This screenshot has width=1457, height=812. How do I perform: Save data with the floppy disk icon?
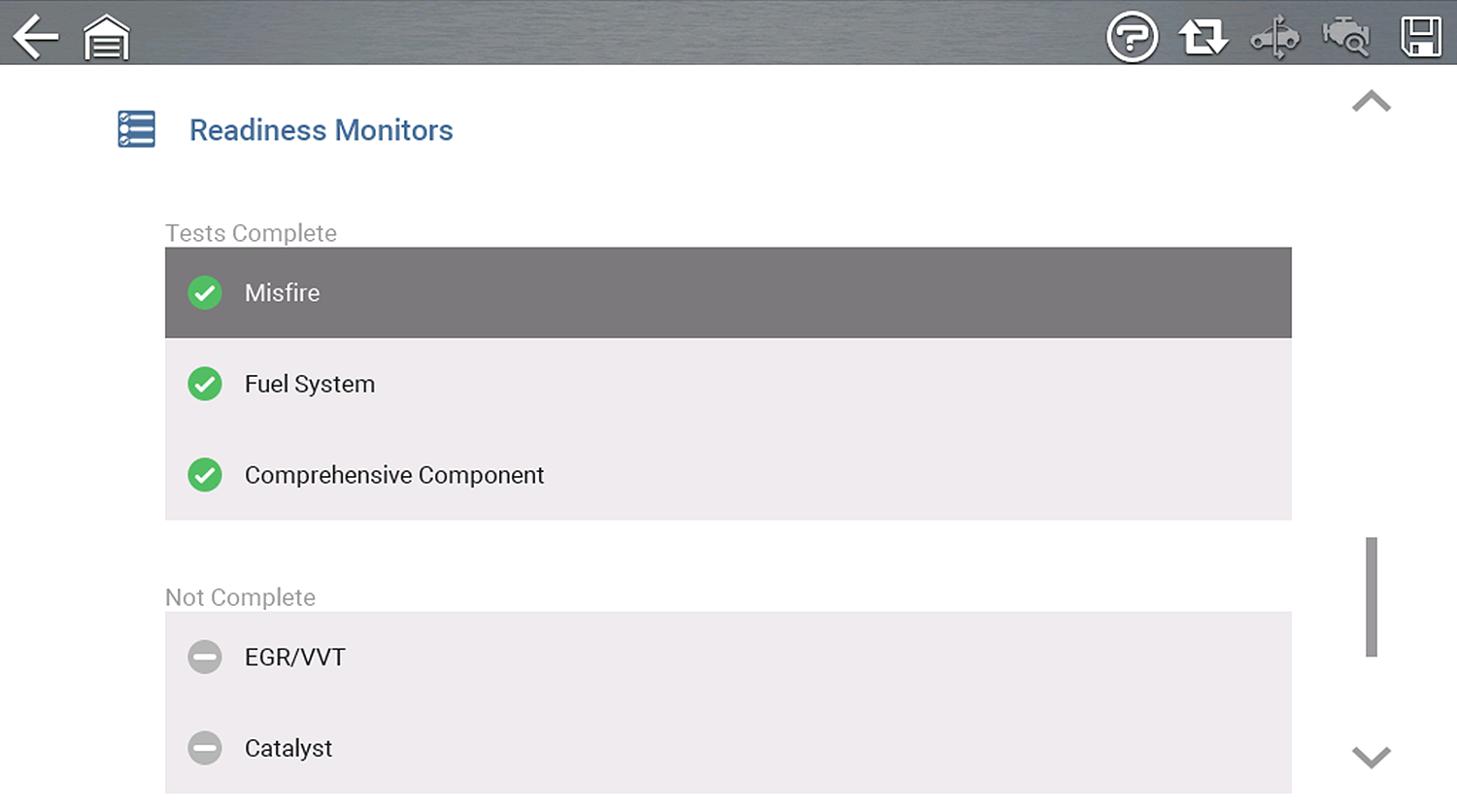pos(1420,38)
